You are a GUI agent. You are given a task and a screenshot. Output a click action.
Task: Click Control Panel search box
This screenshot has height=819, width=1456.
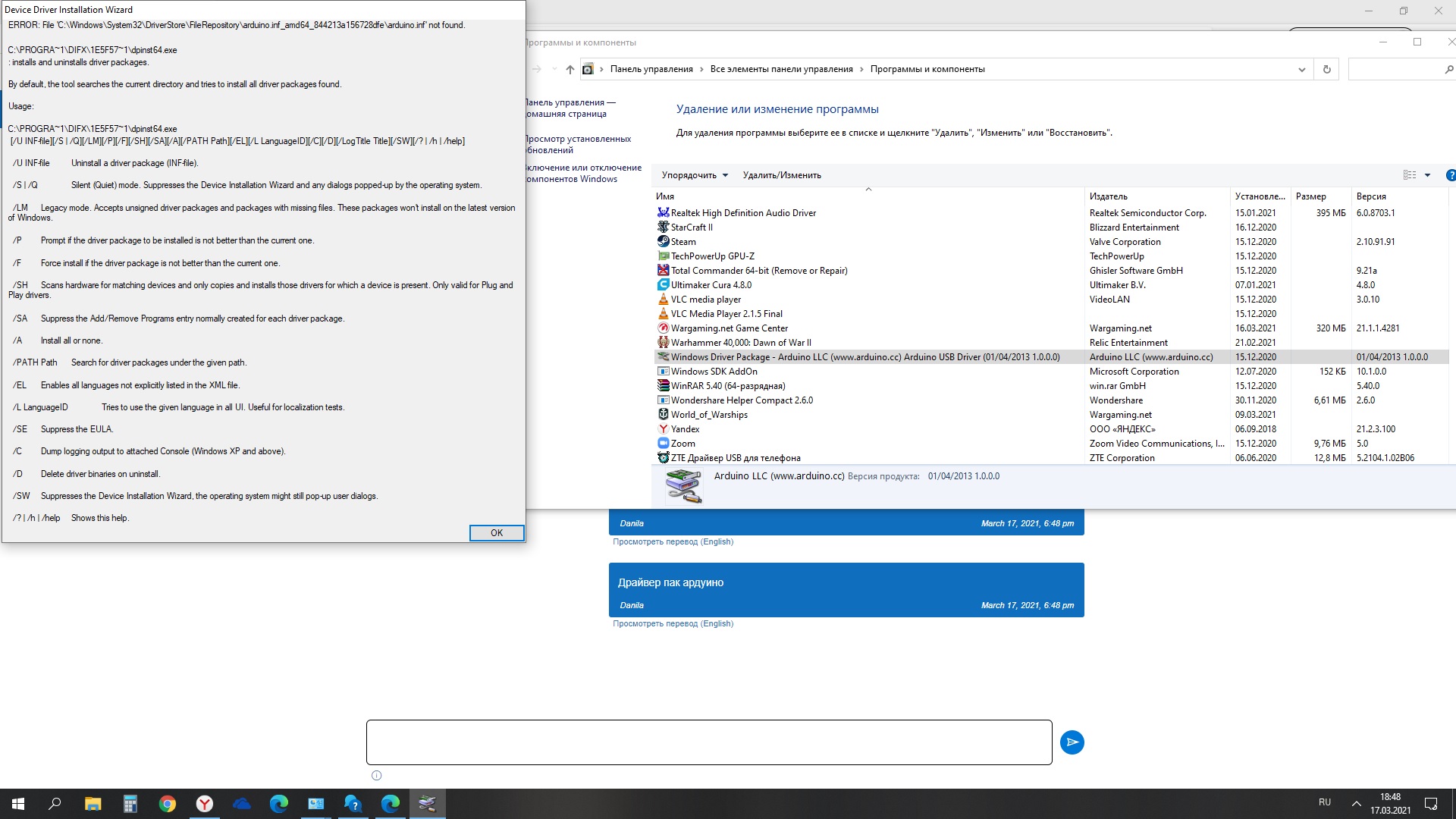click(1401, 69)
